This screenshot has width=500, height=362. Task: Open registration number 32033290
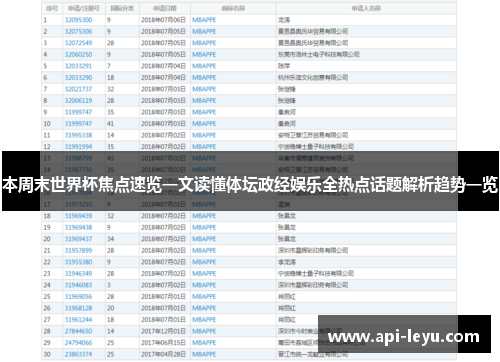78,78
